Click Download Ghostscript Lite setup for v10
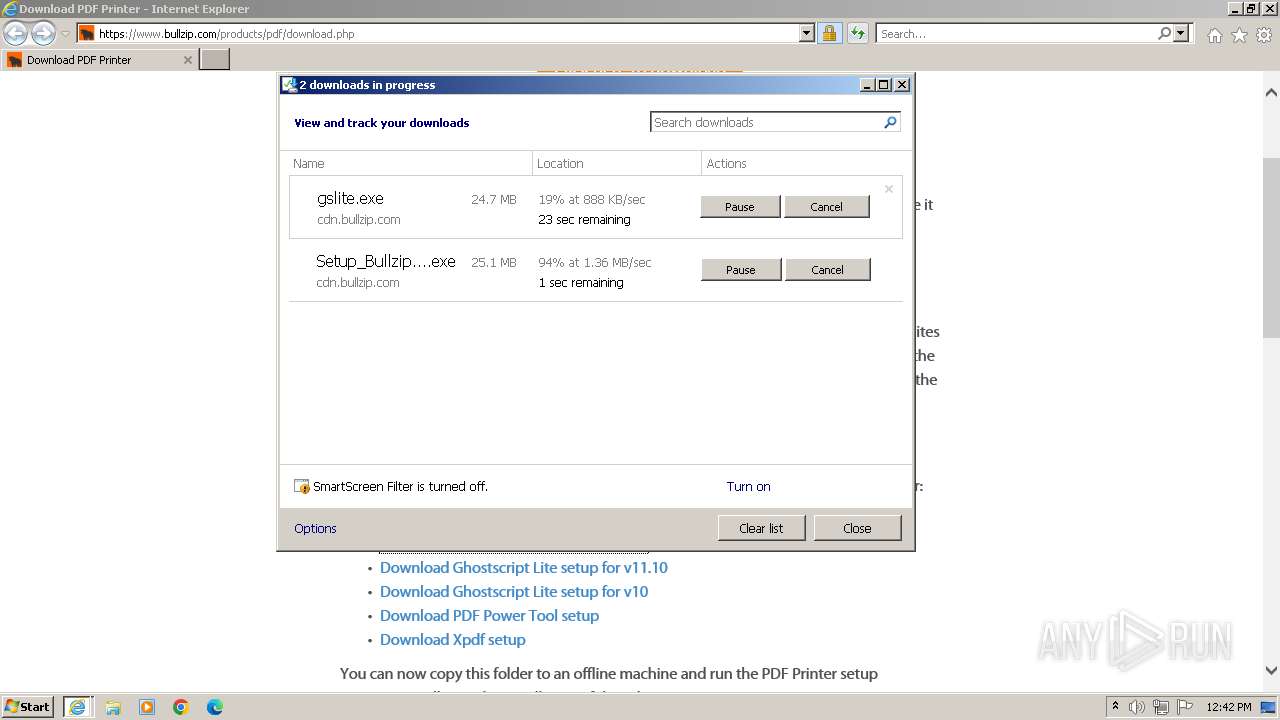1280x720 pixels. [514, 592]
